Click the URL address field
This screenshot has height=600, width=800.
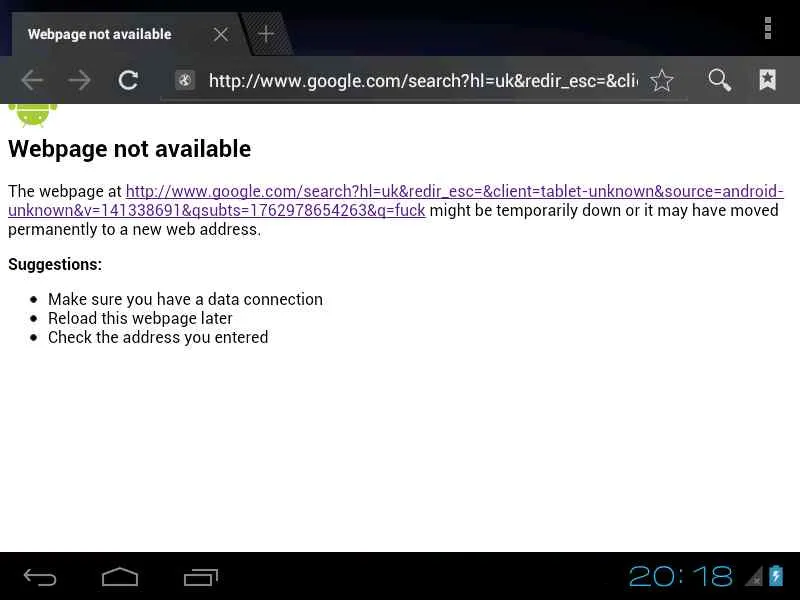click(x=423, y=81)
